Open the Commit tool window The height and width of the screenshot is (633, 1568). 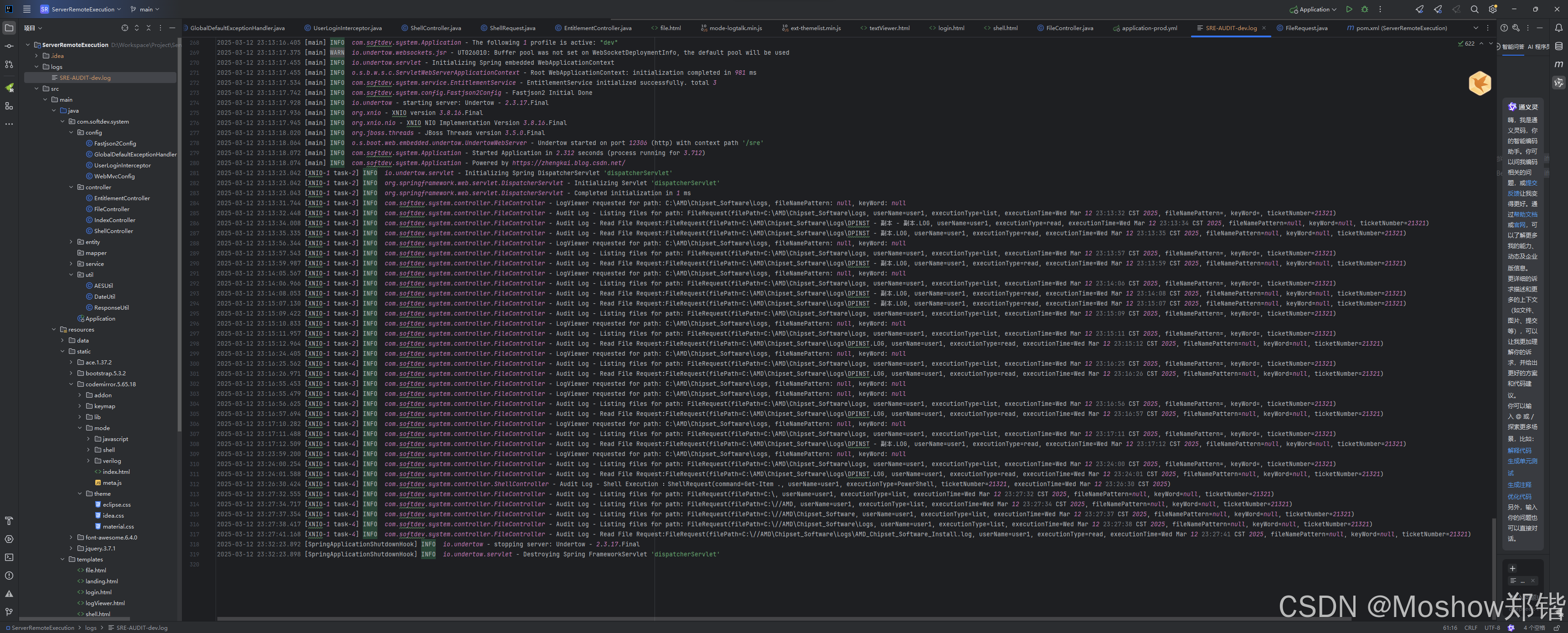pyautogui.click(x=9, y=46)
